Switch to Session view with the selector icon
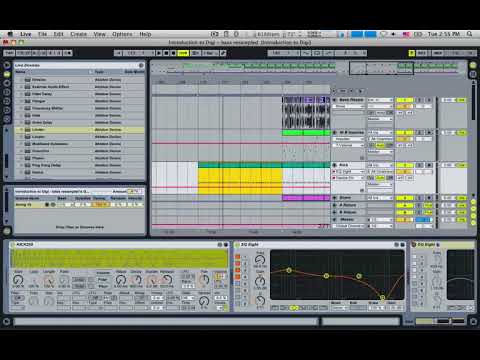The height and width of the screenshot is (360, 480). pos(473,74)
